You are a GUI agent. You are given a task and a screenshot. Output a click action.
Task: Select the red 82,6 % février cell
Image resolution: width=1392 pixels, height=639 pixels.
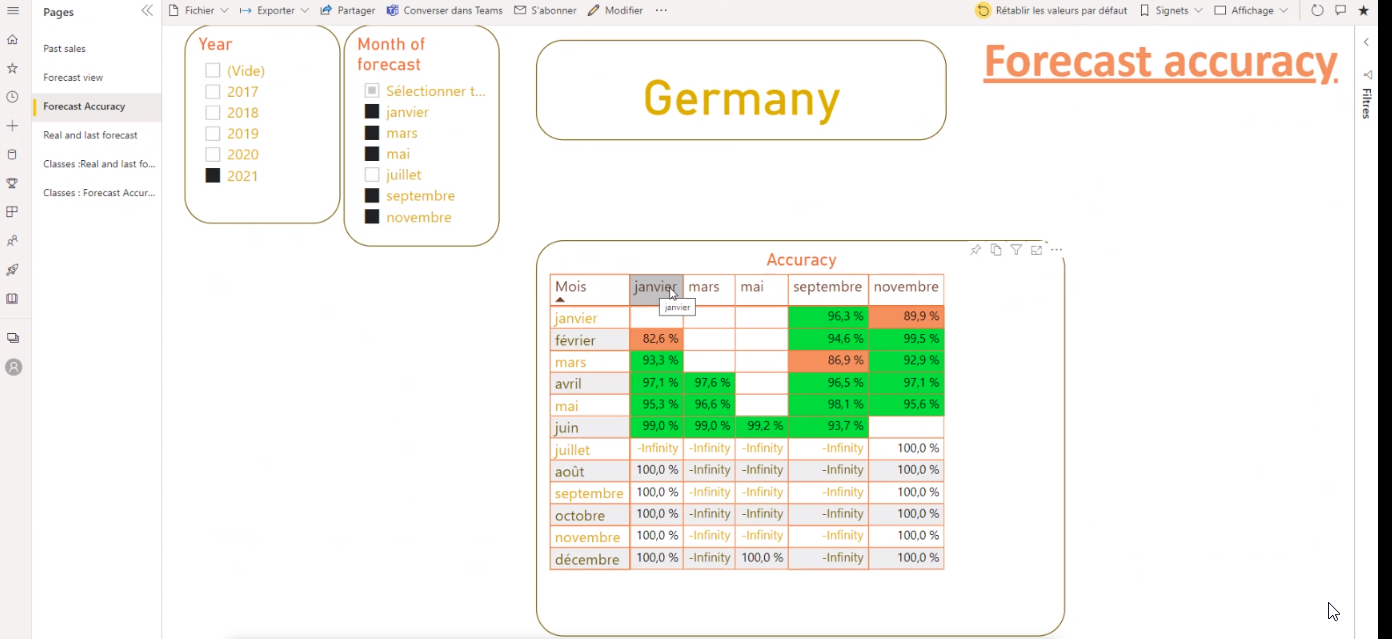coord(656,340)
